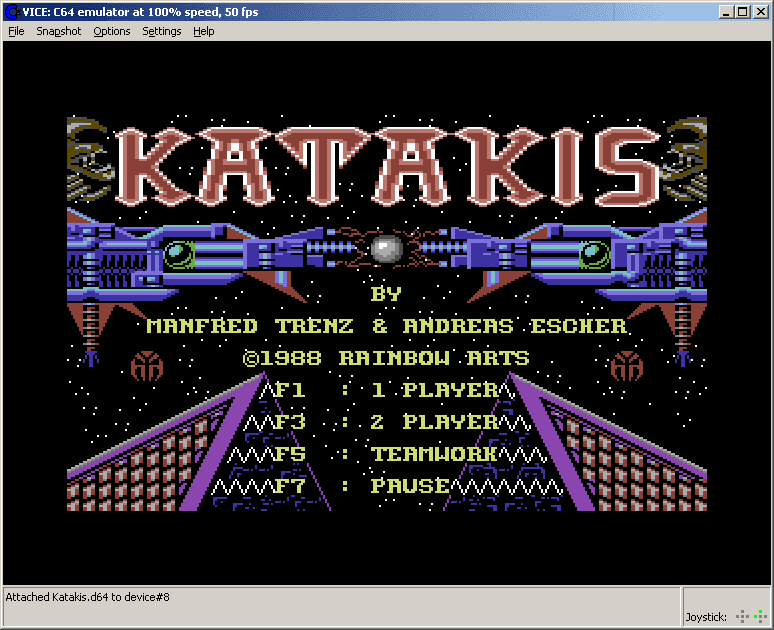Click the joystick status indicator
The width and height of the screenshot is (774, 630).
751,616
